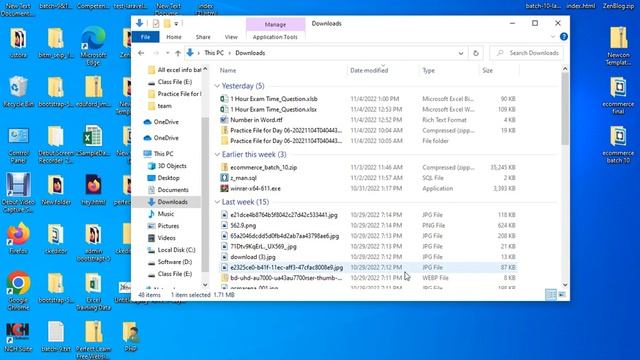Click the Properties icon in quick access toolbar
Viewport: 640px width, 360px height.
(156, 24)
